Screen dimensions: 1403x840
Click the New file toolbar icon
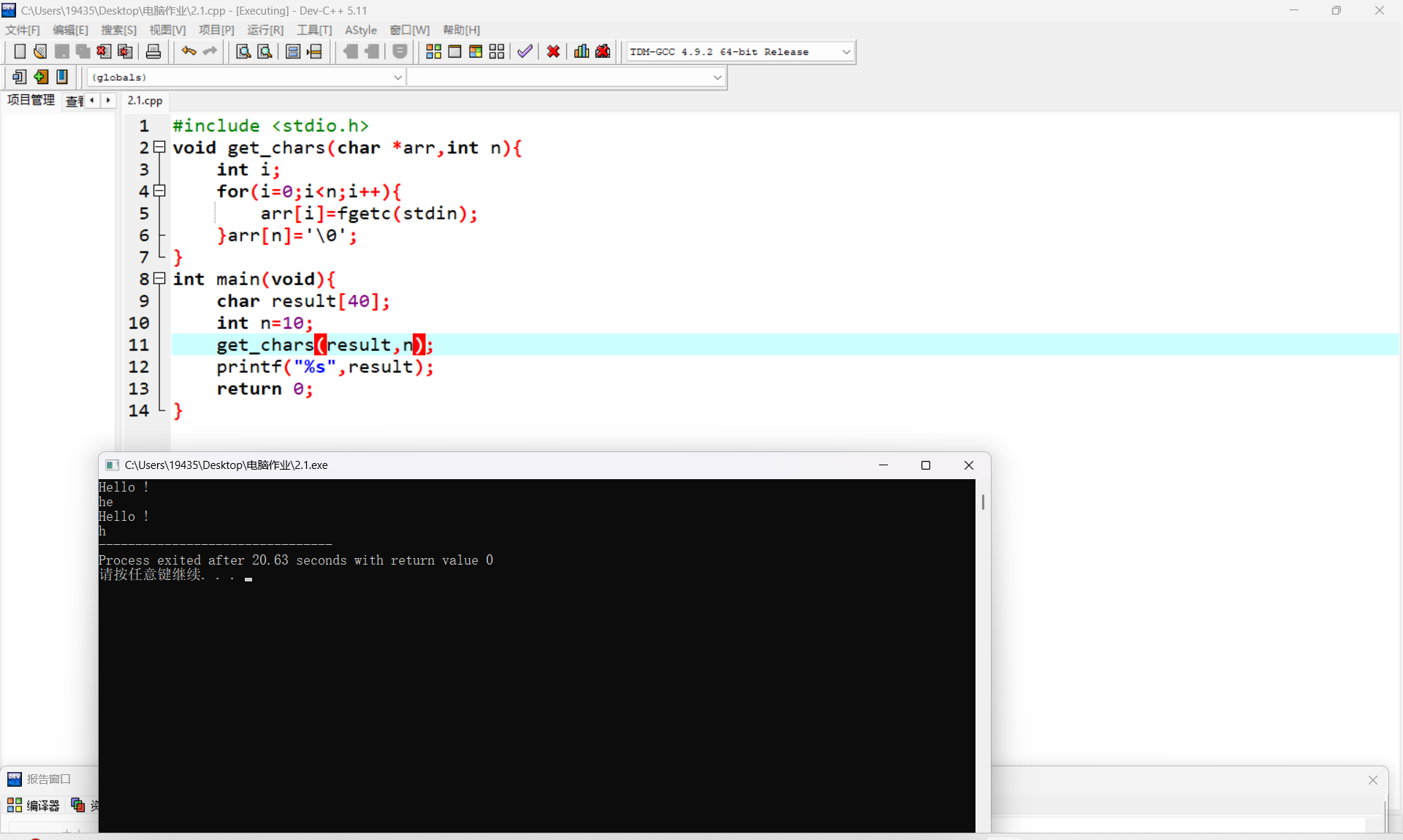[20, 51]
